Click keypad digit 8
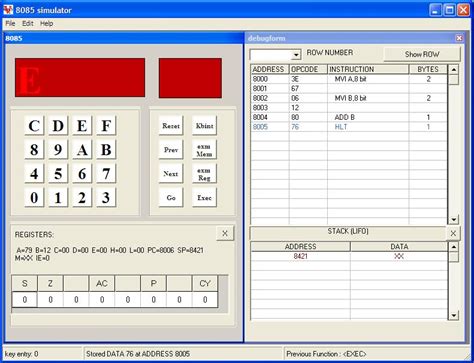The height and width of the screenshot is (363, 474). click(x=34, y=150)
